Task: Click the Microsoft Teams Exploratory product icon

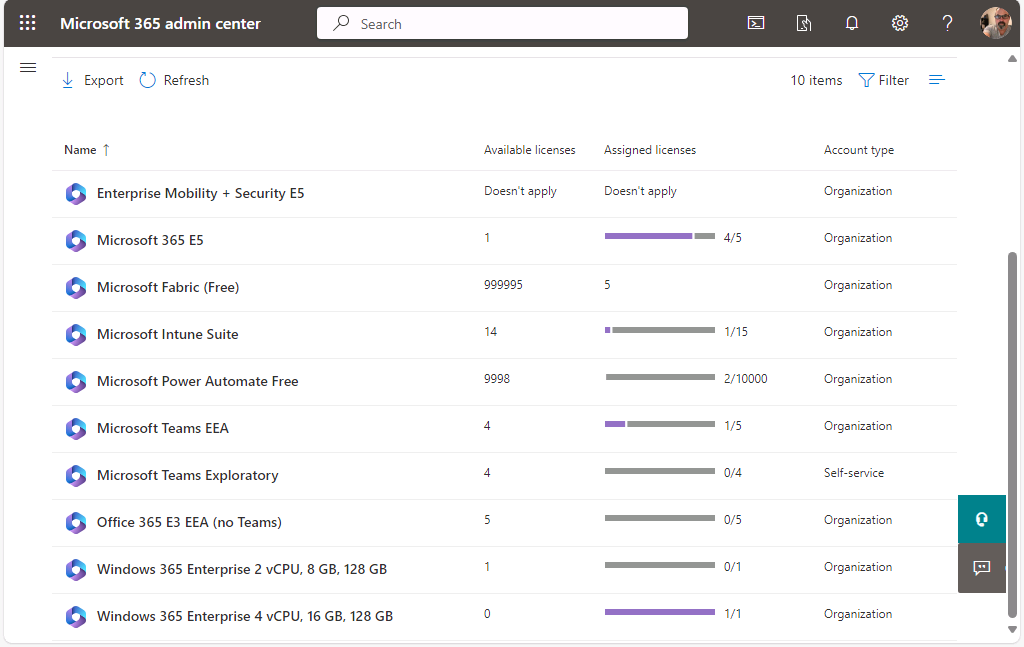Action: coord(76,476)
